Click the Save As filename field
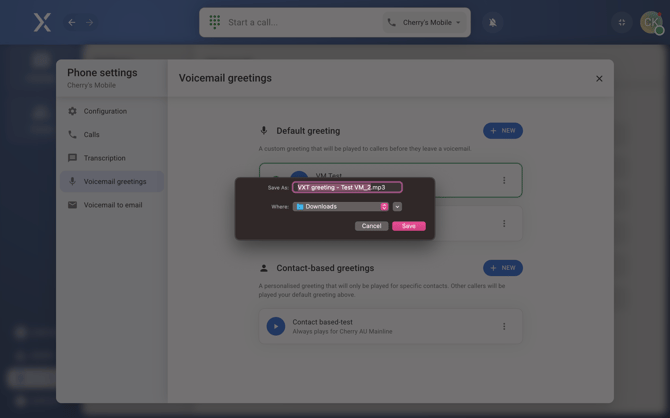Viewport: 670px width, 418px height. pyautogui.click(x=346, y=187)
